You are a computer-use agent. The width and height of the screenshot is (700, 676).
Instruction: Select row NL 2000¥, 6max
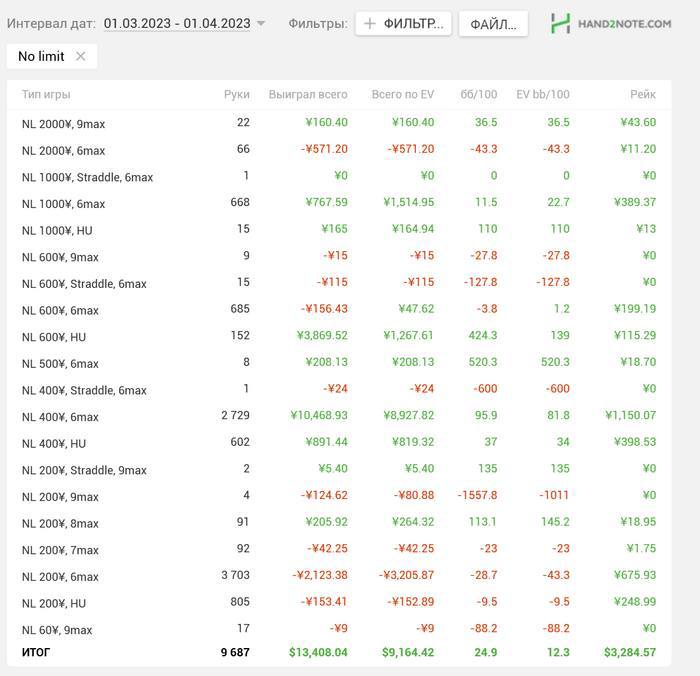point(339,150)
